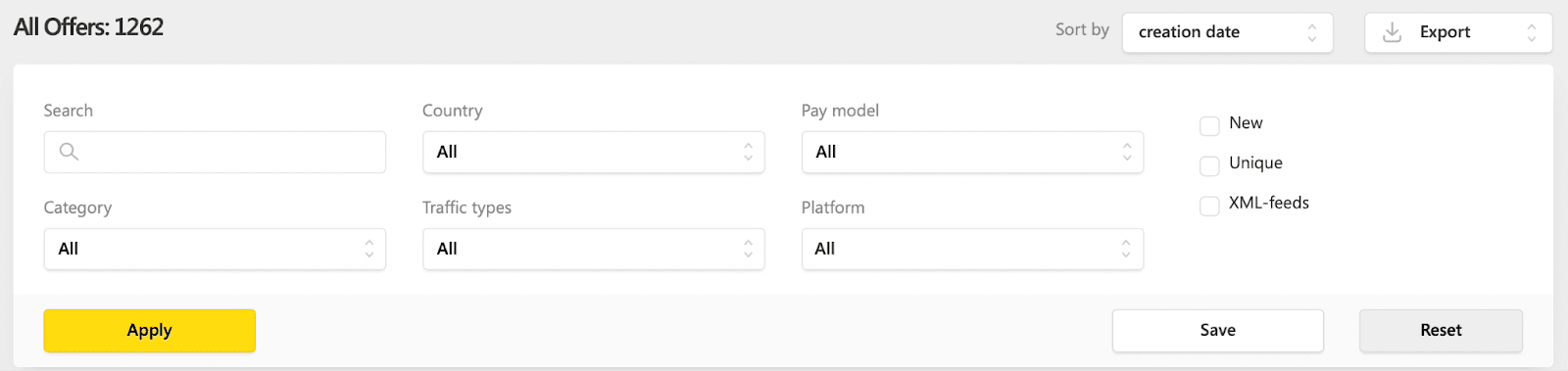Image resolution: width=1568 pixels, height=371 pixels.
Task: Tick the Unique checkbox
Action: tap(1209, 165)
